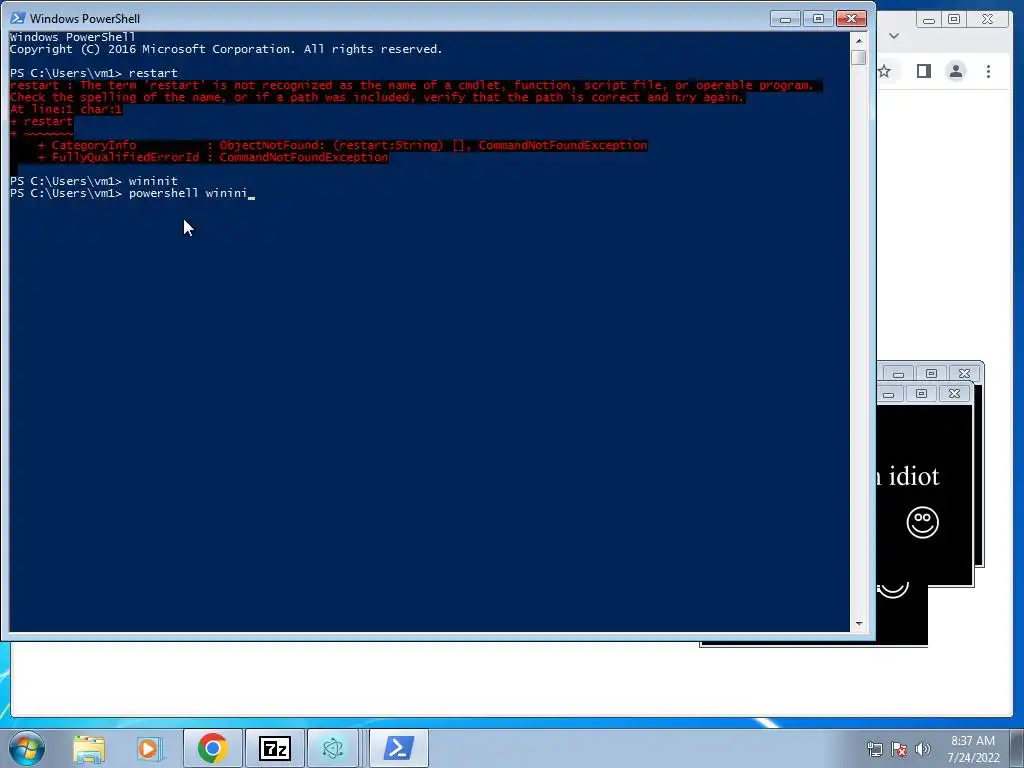Viewport: 1024px width, 768px height.
Task: Bookmark the page with Chrome's star icon
Action: (x=884, y=71)
